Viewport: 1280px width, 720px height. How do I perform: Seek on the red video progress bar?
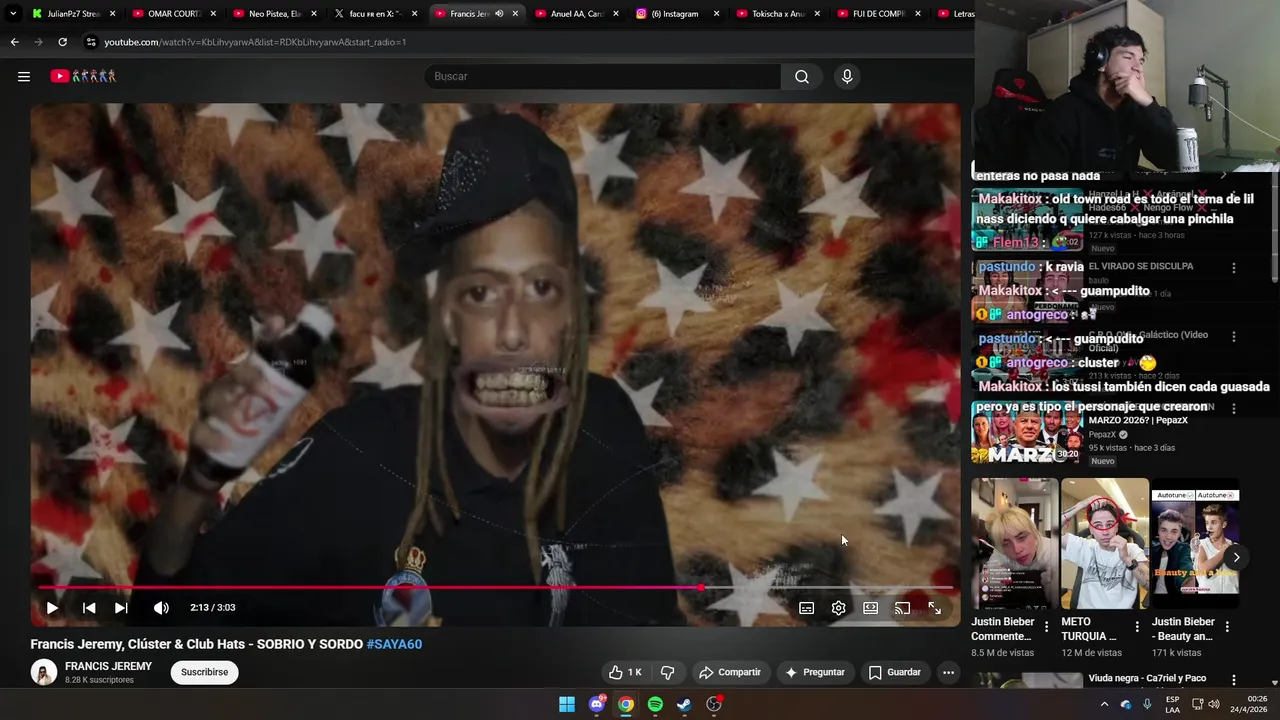coord(495,588)
